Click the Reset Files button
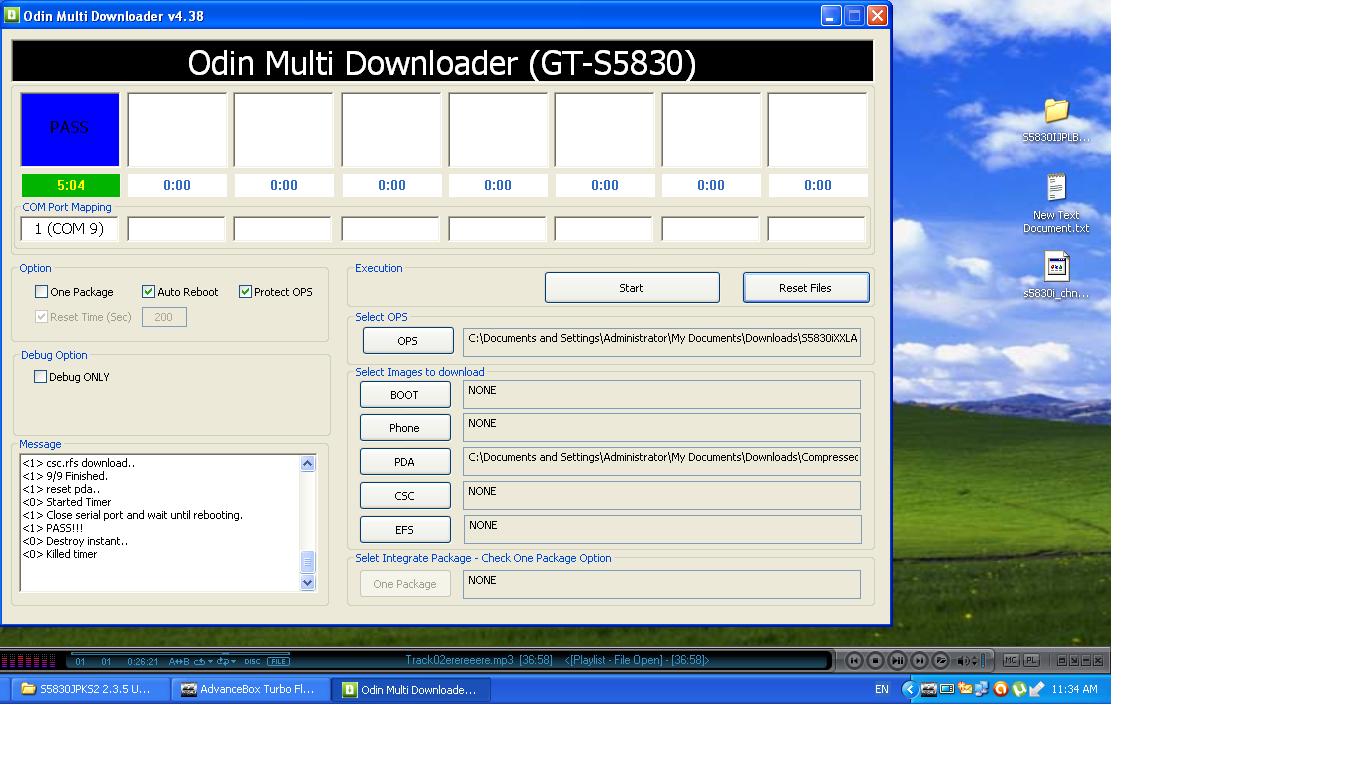This screenshot has height=768, width=1366. click(x=806, y=288)
